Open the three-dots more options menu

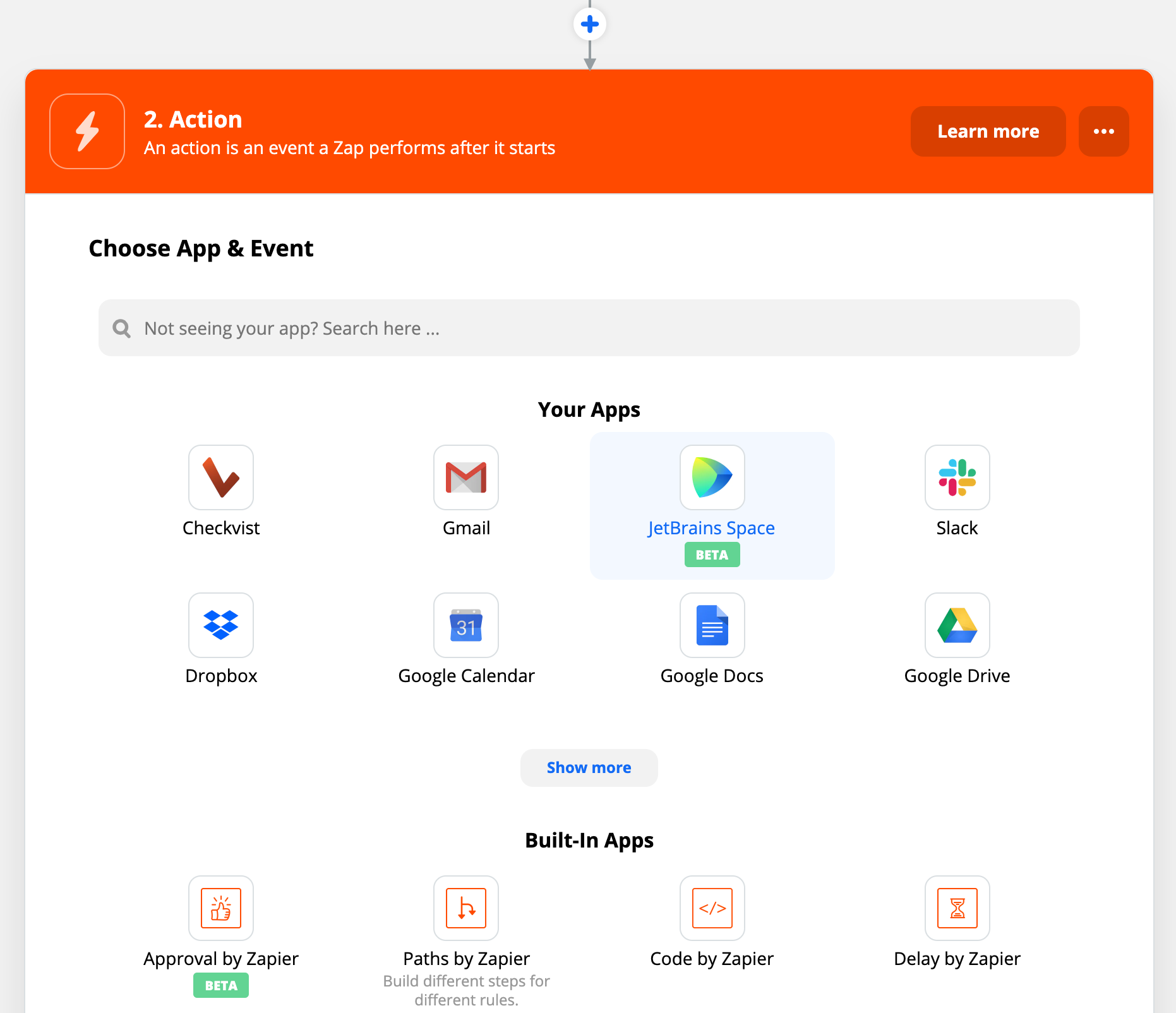[x=1103, y=131]
